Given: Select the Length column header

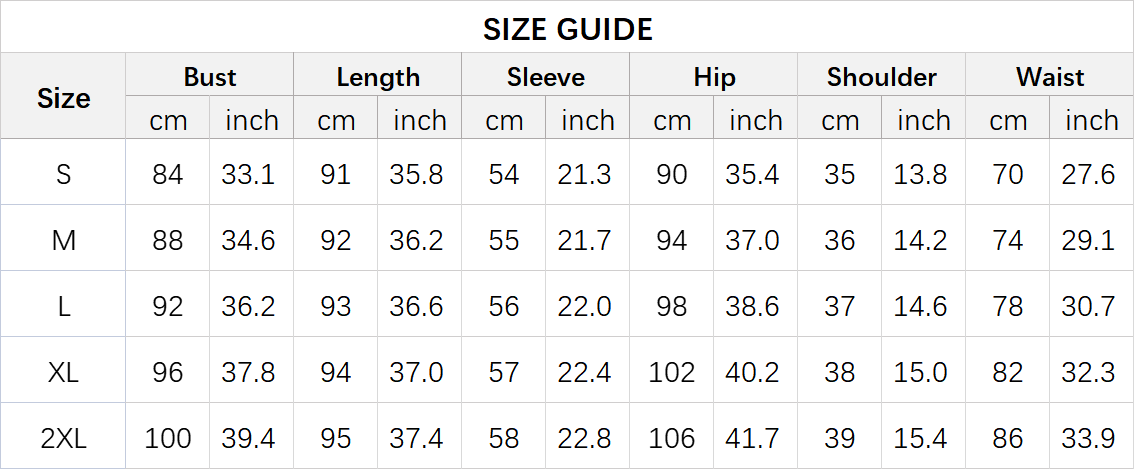Looking at the screenshot, I should tap(378, 77).
